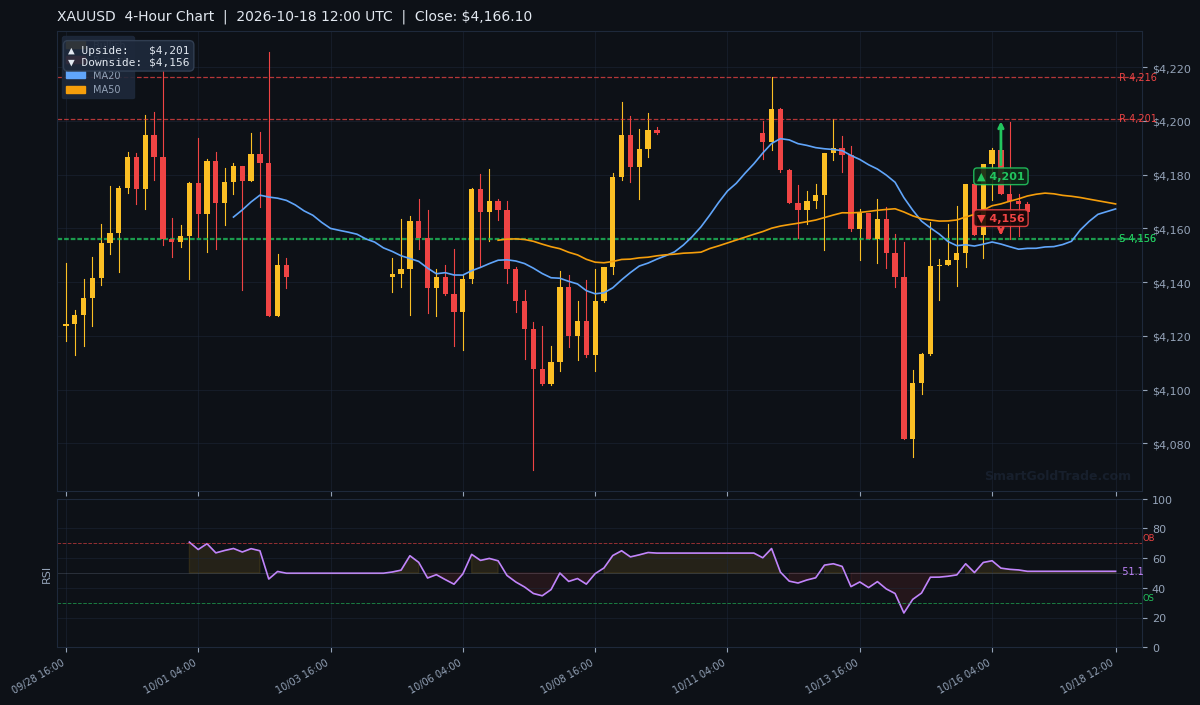Click the $4,140 price axis label
Screen dimensions: 1200x705
[x=1171, y=284]
